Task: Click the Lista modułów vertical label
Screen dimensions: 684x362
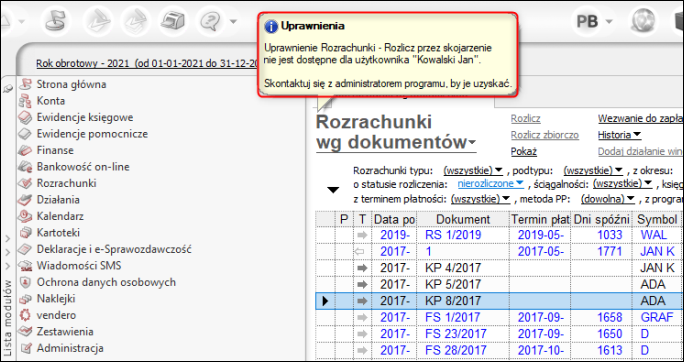Action: (7, 318)
